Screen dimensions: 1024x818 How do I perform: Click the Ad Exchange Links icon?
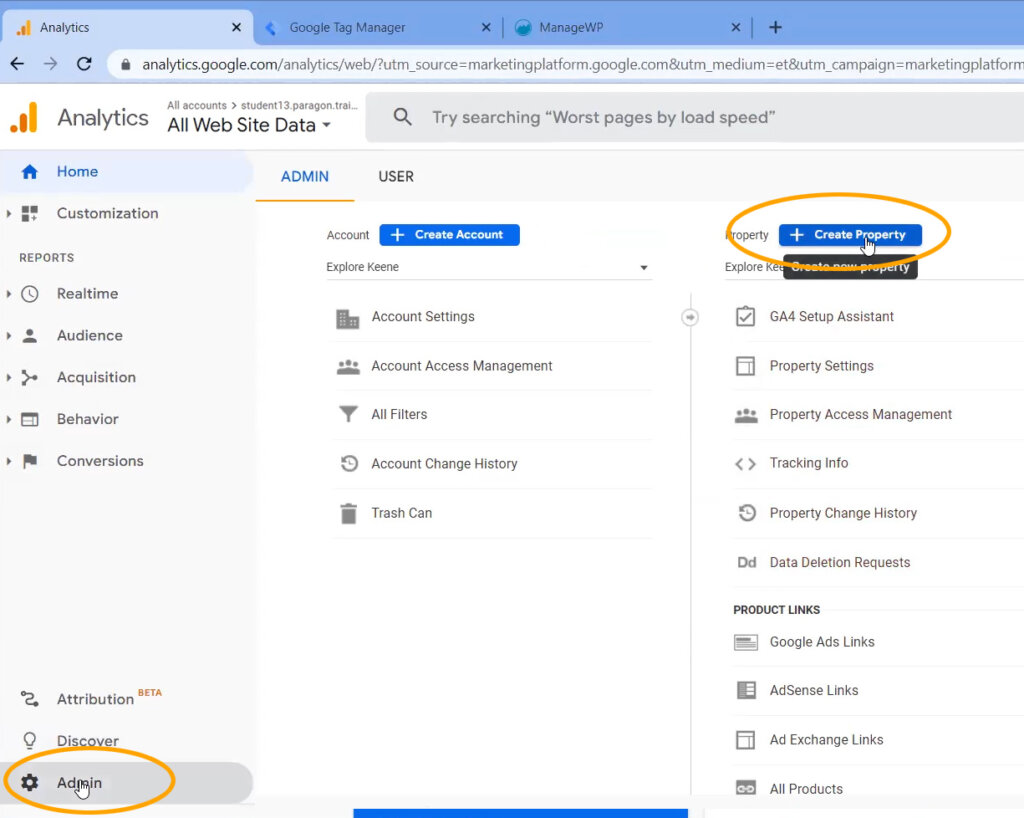[x=745, y=740]
